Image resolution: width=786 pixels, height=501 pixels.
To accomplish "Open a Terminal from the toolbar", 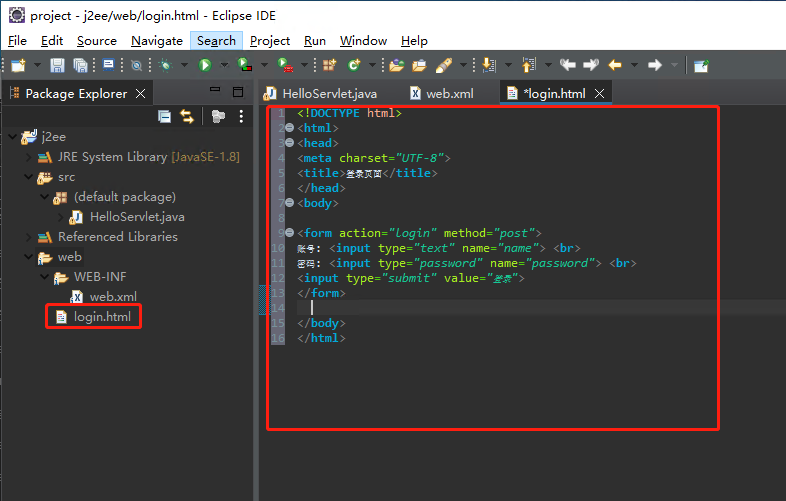I will pyautogui.click(x=108, y=65).
